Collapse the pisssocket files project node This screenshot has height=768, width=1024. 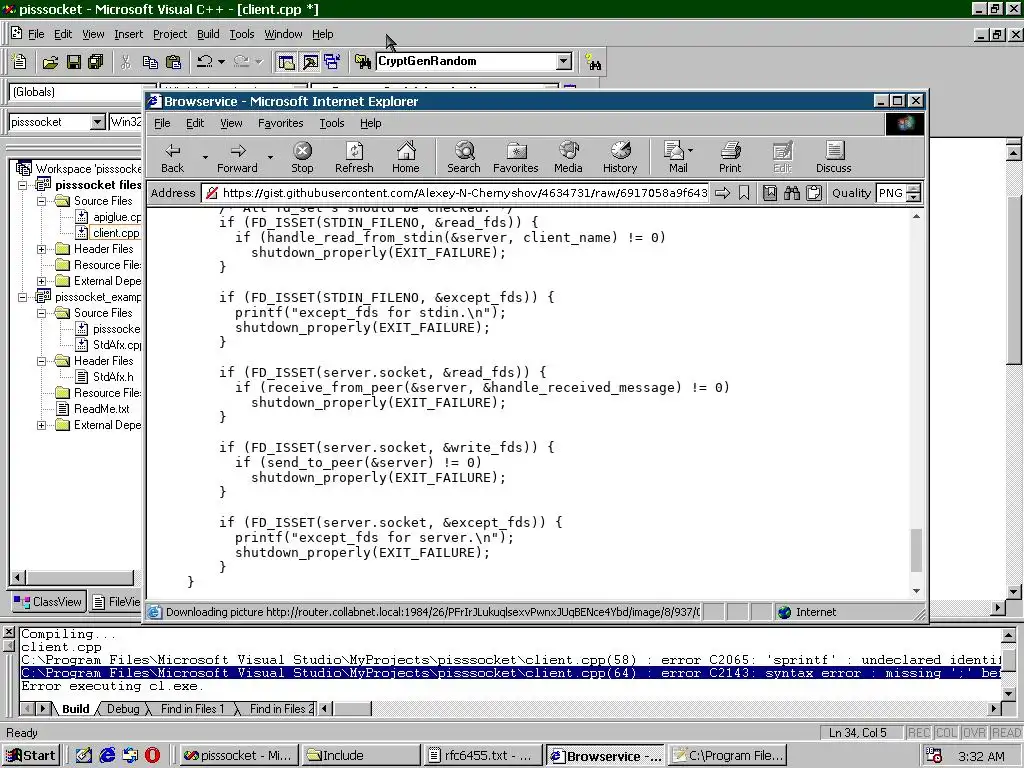click(x=23, y=185)
